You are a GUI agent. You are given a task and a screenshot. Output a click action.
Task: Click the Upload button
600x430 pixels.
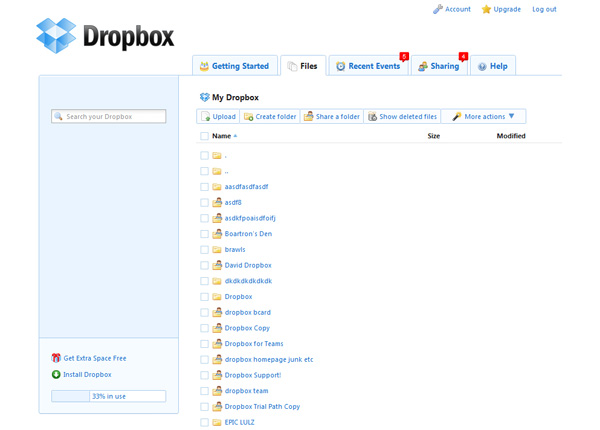[218, 116]
